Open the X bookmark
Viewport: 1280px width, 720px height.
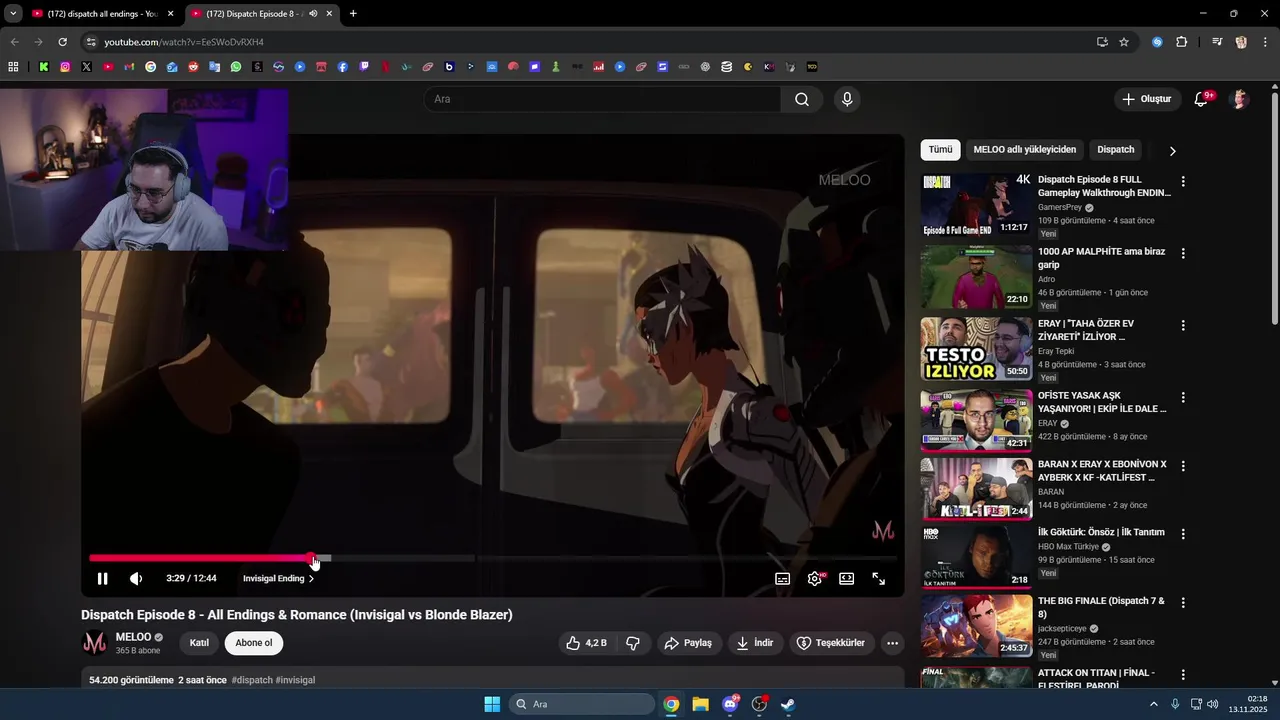coord(86,67)
